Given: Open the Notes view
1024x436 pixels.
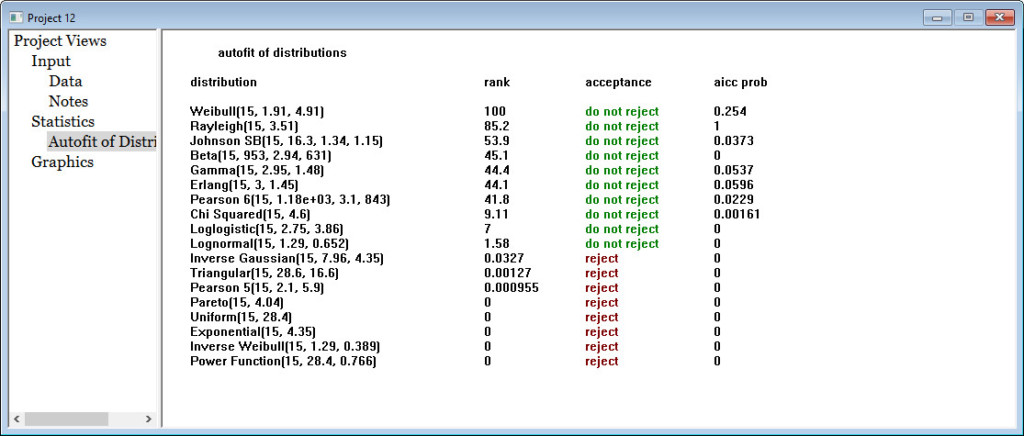Looking at the screenshot, I should [68, 102].
